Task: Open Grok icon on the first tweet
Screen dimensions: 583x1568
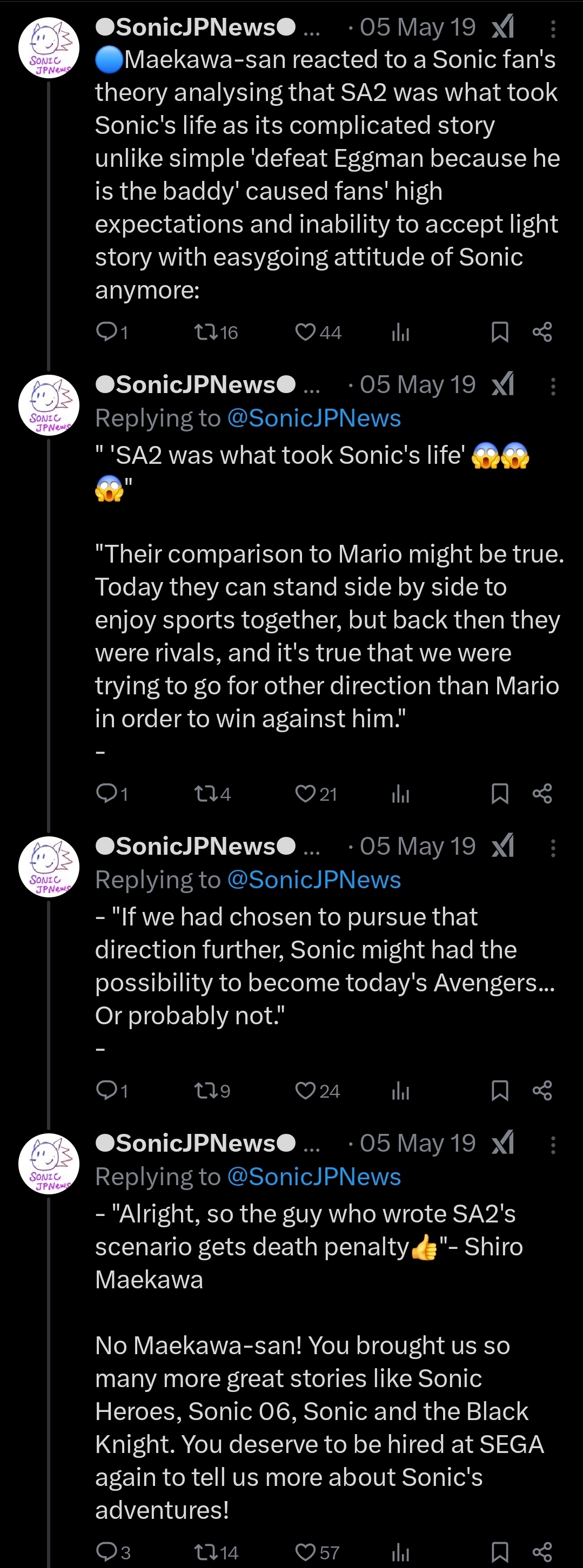Action: (503, 28)
